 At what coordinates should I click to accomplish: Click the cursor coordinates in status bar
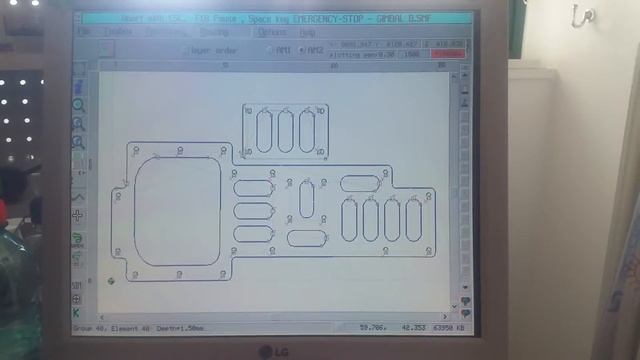pos(392,327)
